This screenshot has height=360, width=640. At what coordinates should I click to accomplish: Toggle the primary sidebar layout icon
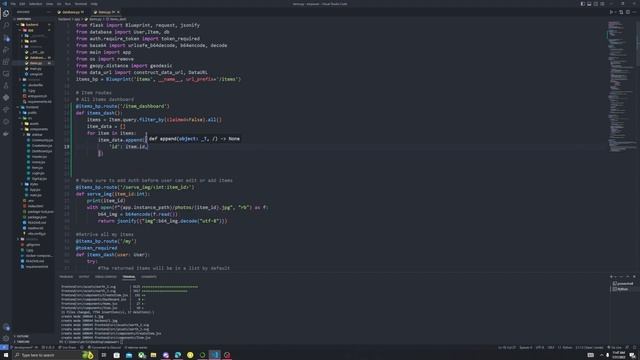pos(583,4)
